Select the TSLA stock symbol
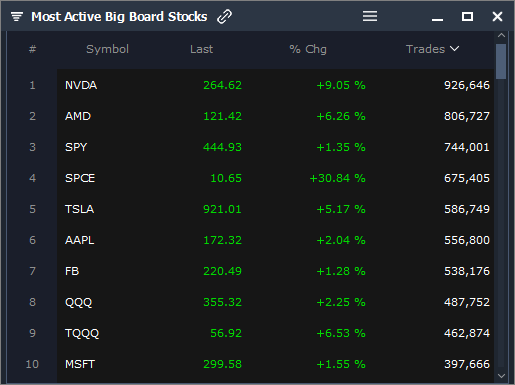Viewport: 515px width, 385px height. coord(79,209)
